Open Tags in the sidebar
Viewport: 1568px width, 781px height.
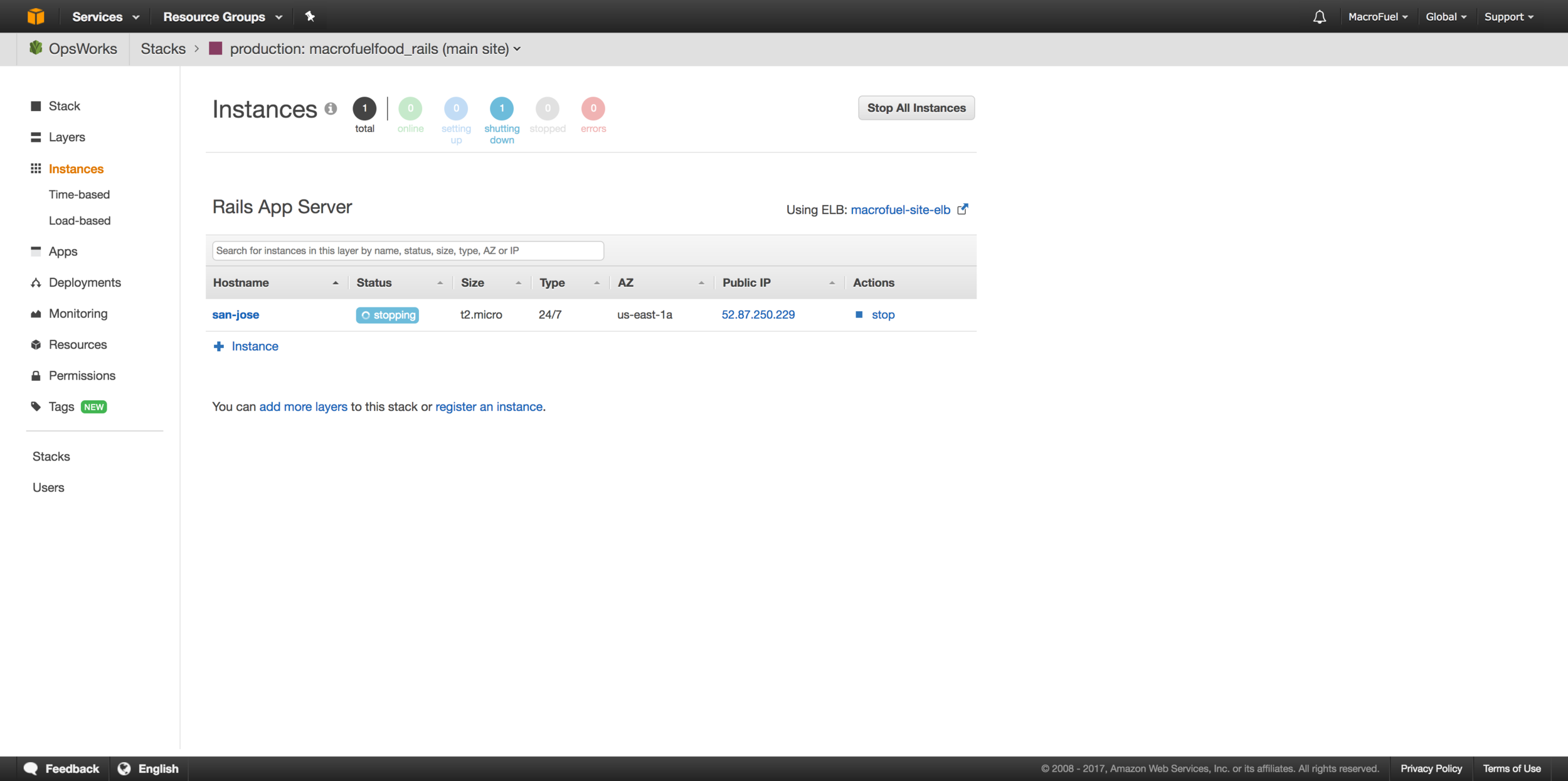tap(61, 406)
